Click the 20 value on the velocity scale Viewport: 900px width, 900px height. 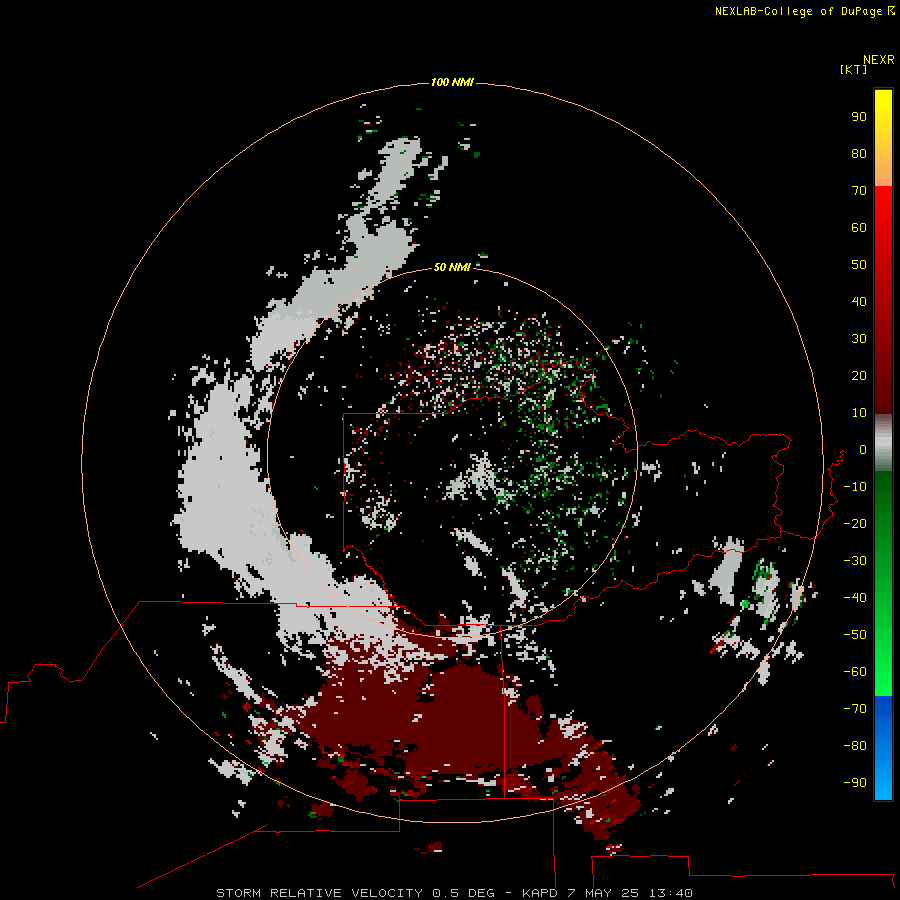click(x=859, y=376)
